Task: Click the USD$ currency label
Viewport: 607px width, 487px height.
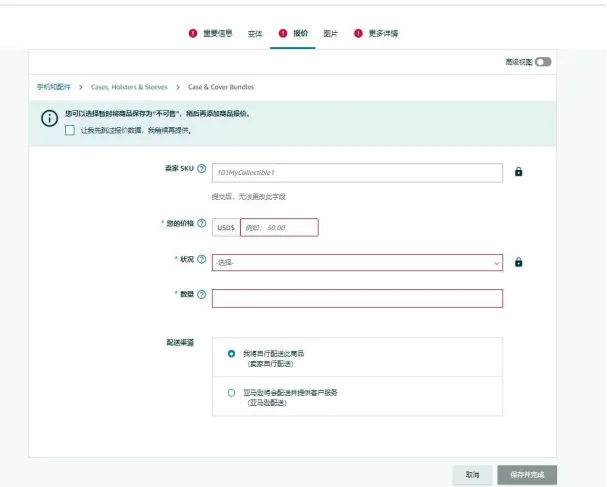Action: (226, 228)
